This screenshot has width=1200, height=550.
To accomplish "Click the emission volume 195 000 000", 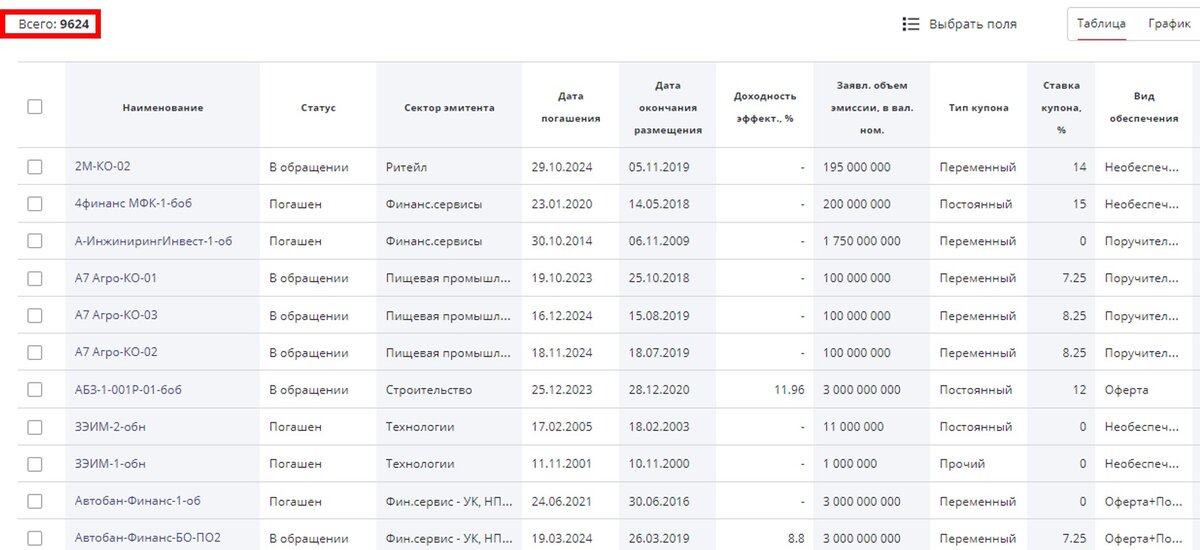I will [857, 167].
